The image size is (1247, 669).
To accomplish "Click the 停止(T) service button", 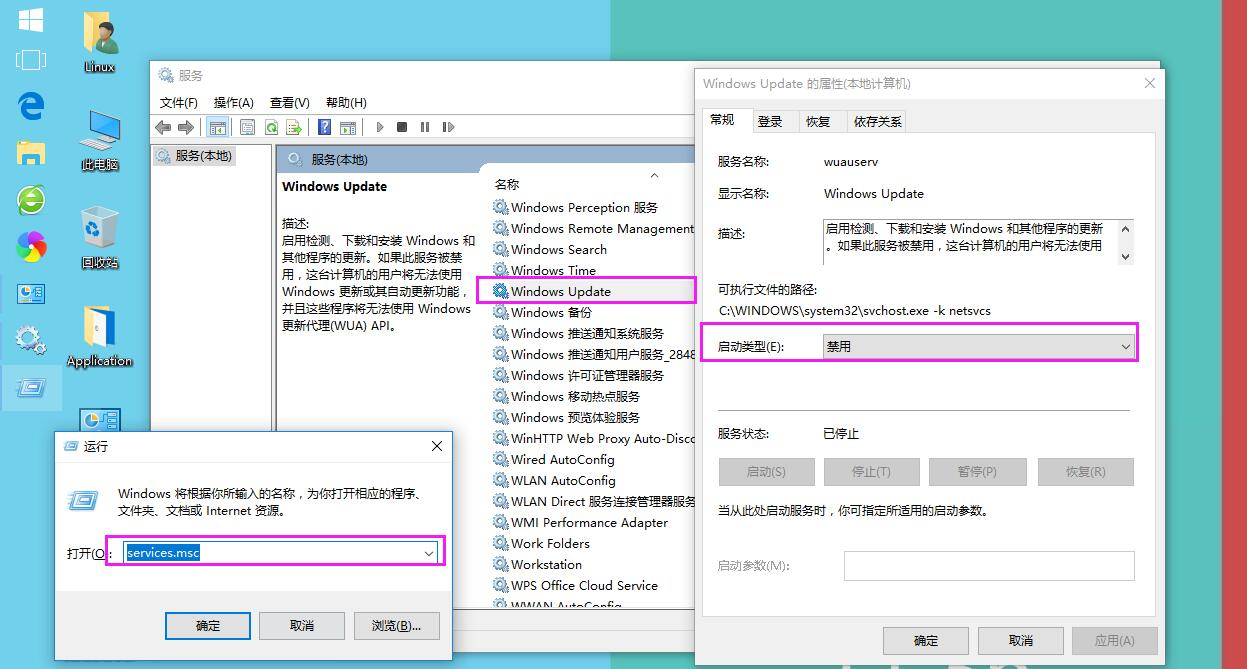I will [x=871, y=471].
